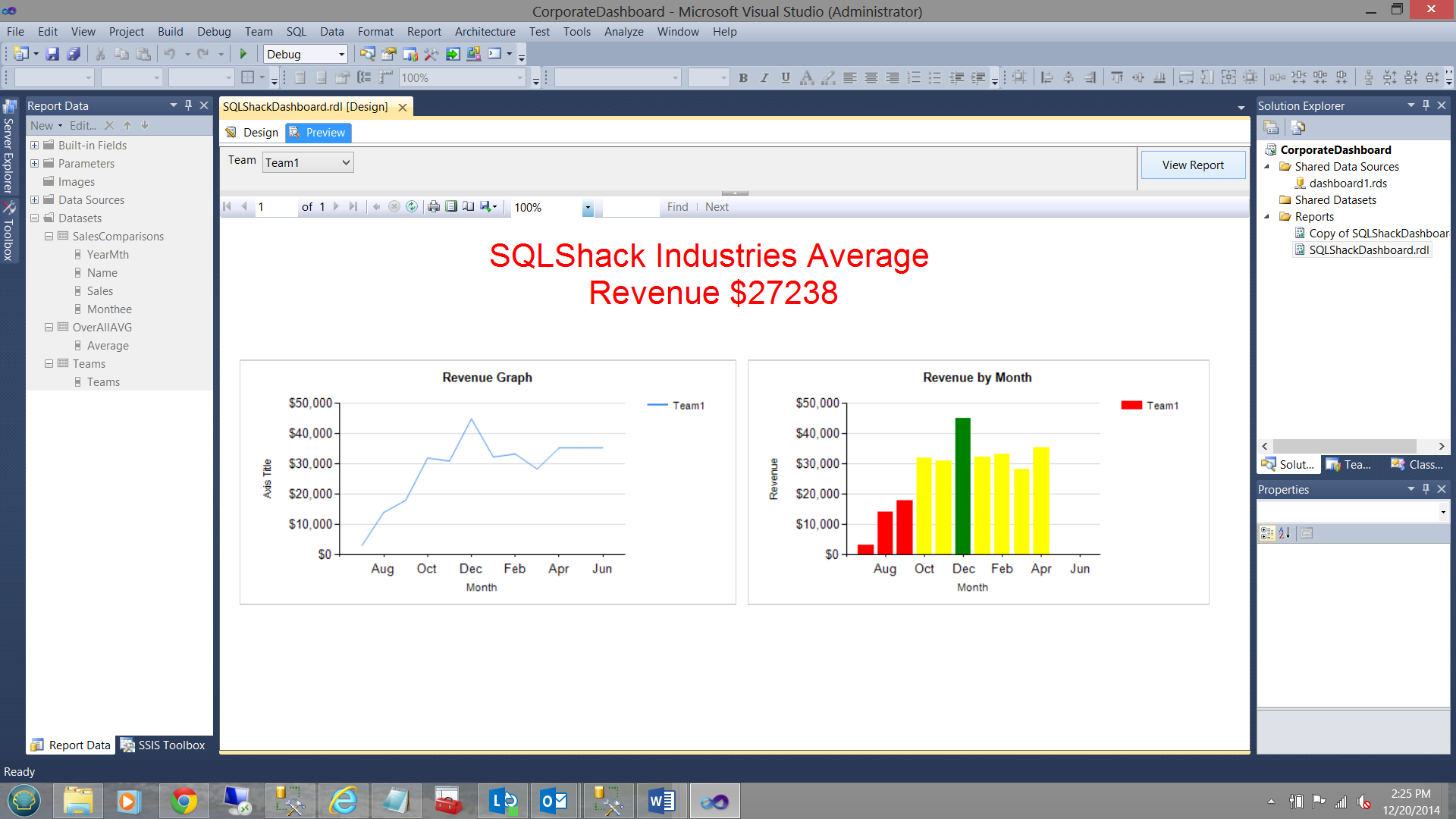The height and width of the screenshot is (819, 1456).
Task: Click the View Report button
Action: coord(1192,165)
